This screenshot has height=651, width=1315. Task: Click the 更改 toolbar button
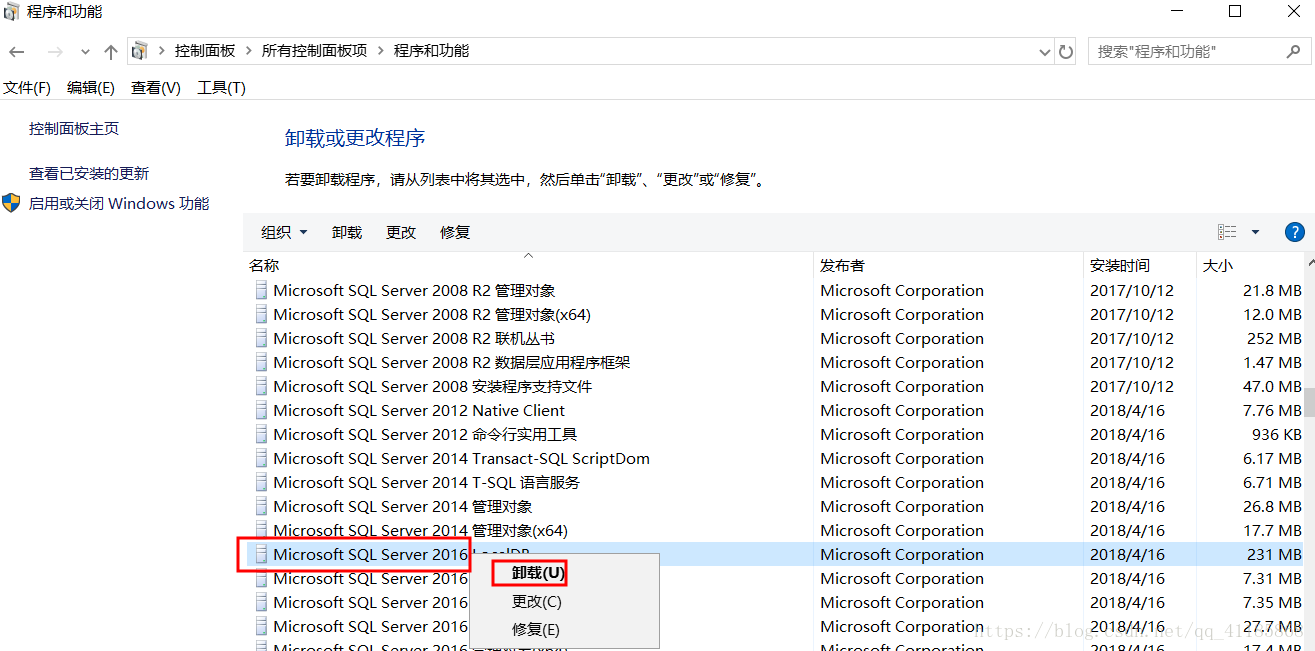(401, 232)
